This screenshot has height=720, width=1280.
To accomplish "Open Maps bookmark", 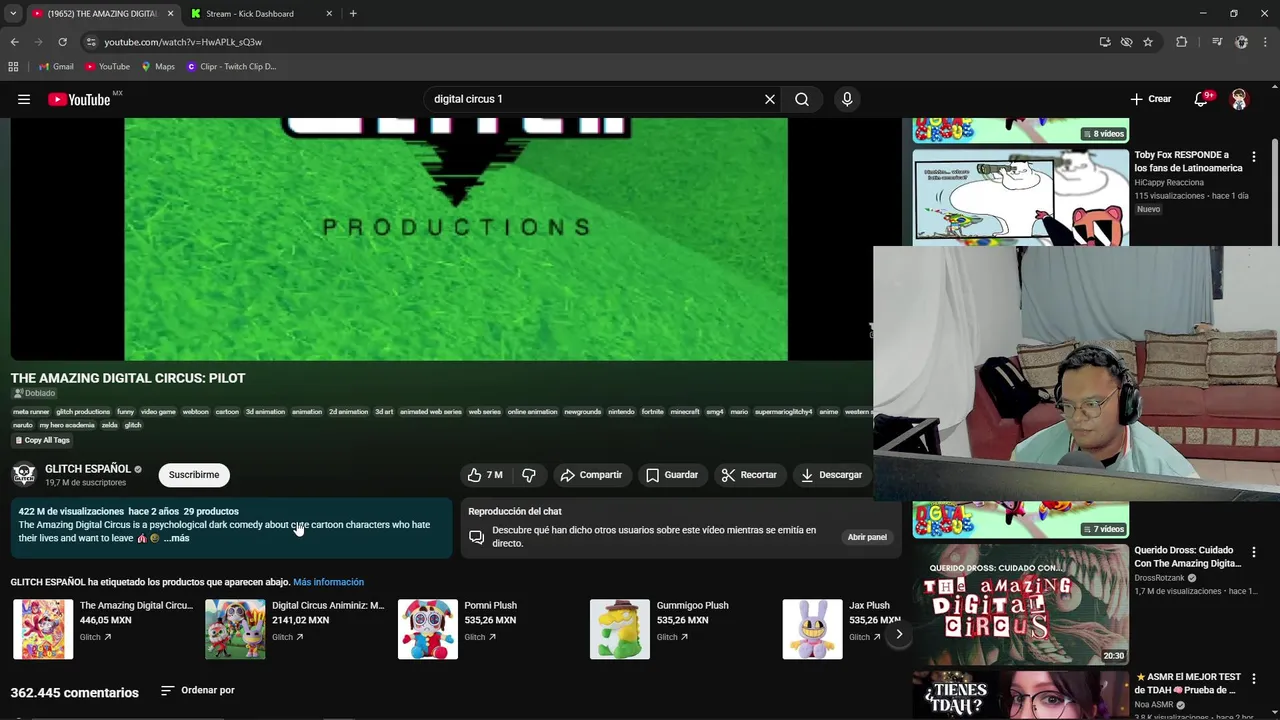I will tap(158, 67).
